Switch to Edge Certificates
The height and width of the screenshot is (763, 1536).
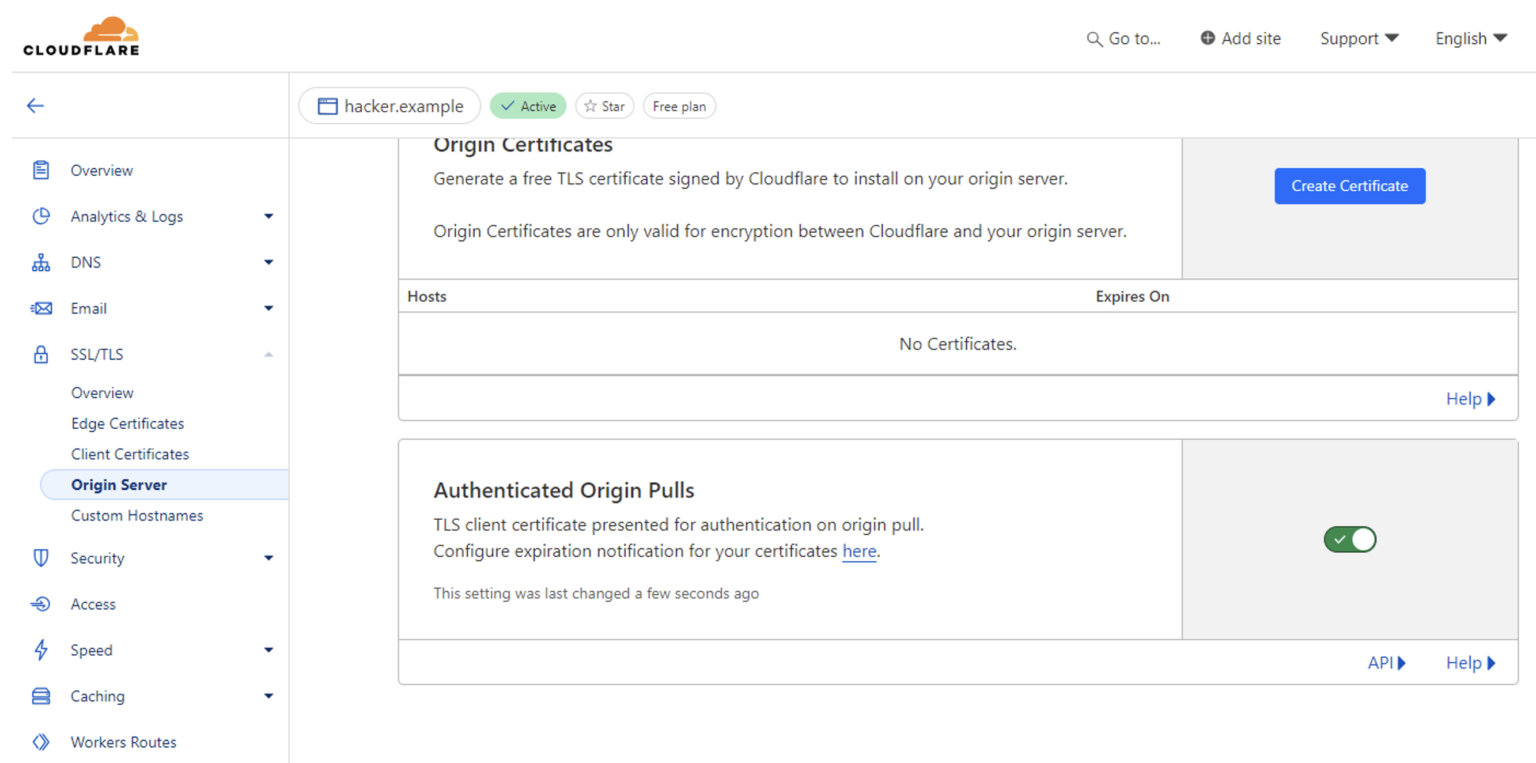tap(127, 423)
